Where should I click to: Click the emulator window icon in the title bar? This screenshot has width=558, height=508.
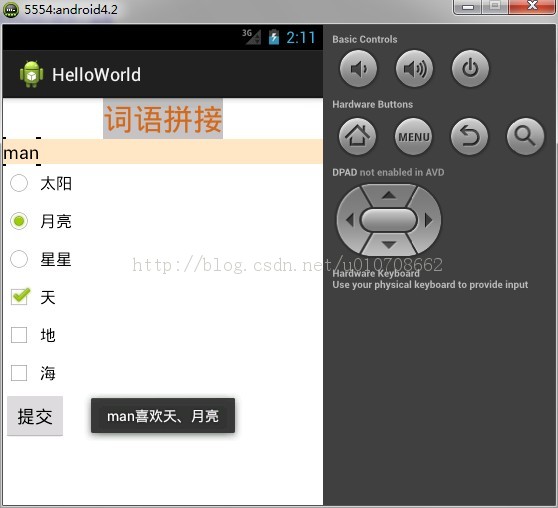[11, 10]
